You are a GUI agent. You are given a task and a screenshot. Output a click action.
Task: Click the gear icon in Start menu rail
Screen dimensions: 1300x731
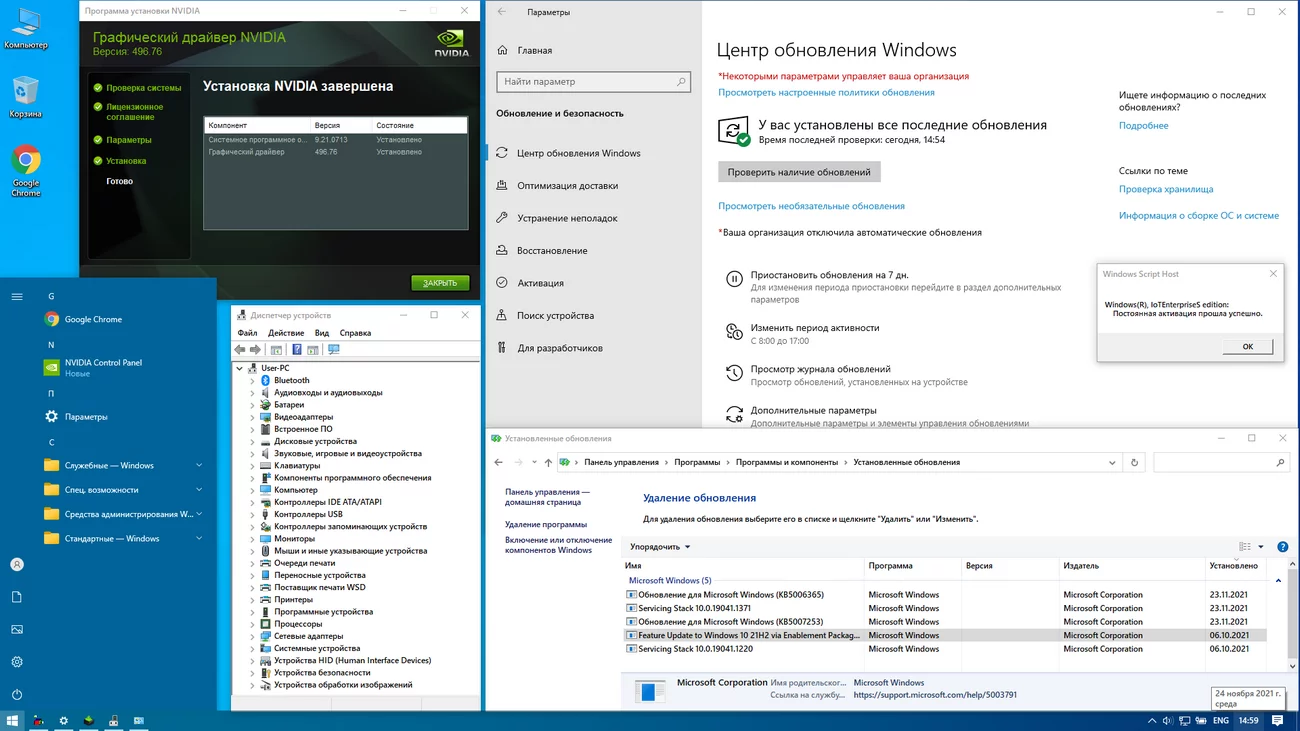(17, 662)
